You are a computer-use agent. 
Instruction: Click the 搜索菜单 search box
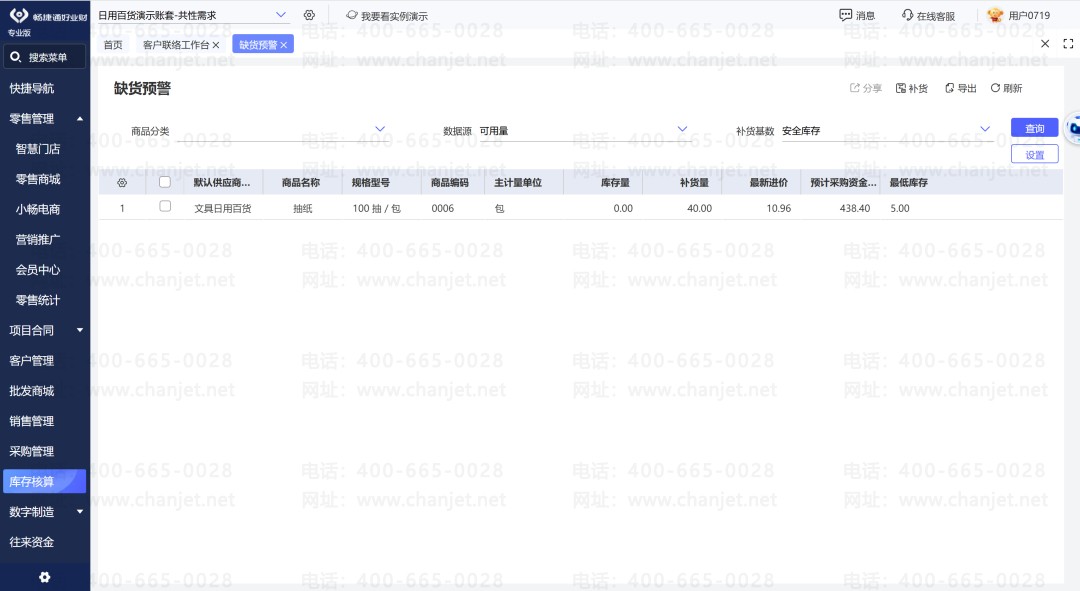click(x=45, y=57)
